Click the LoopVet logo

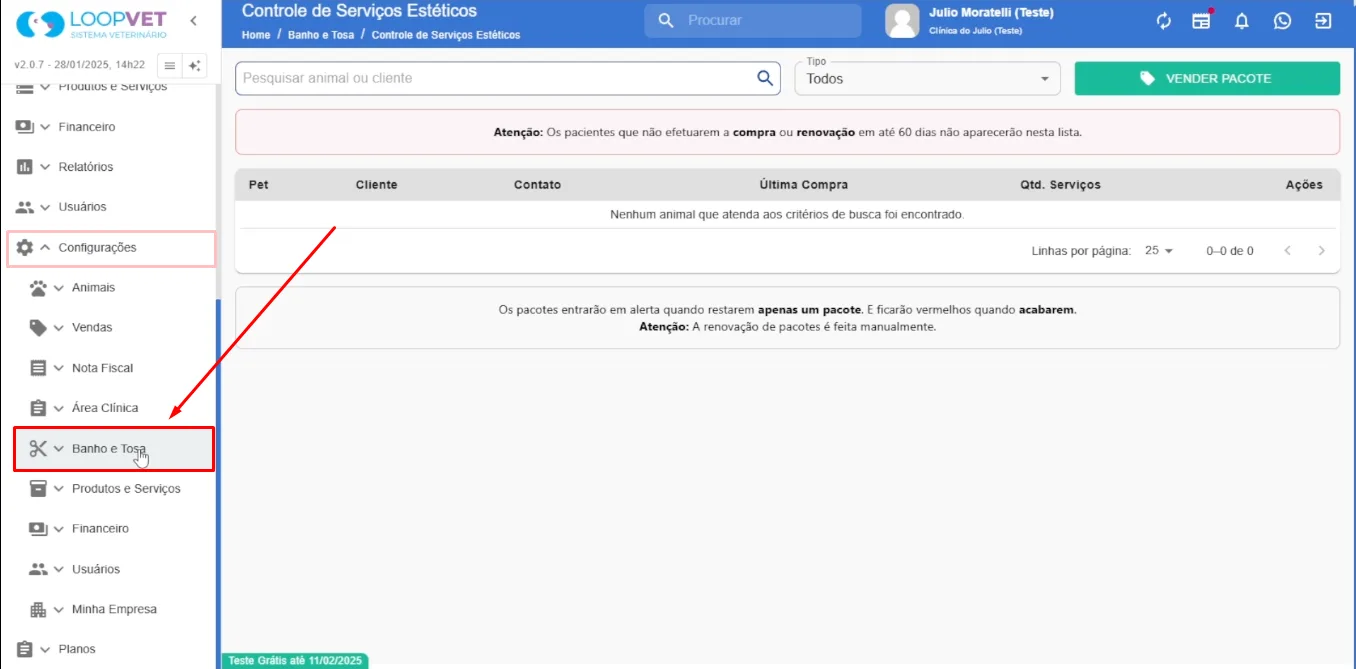point(90,24)
